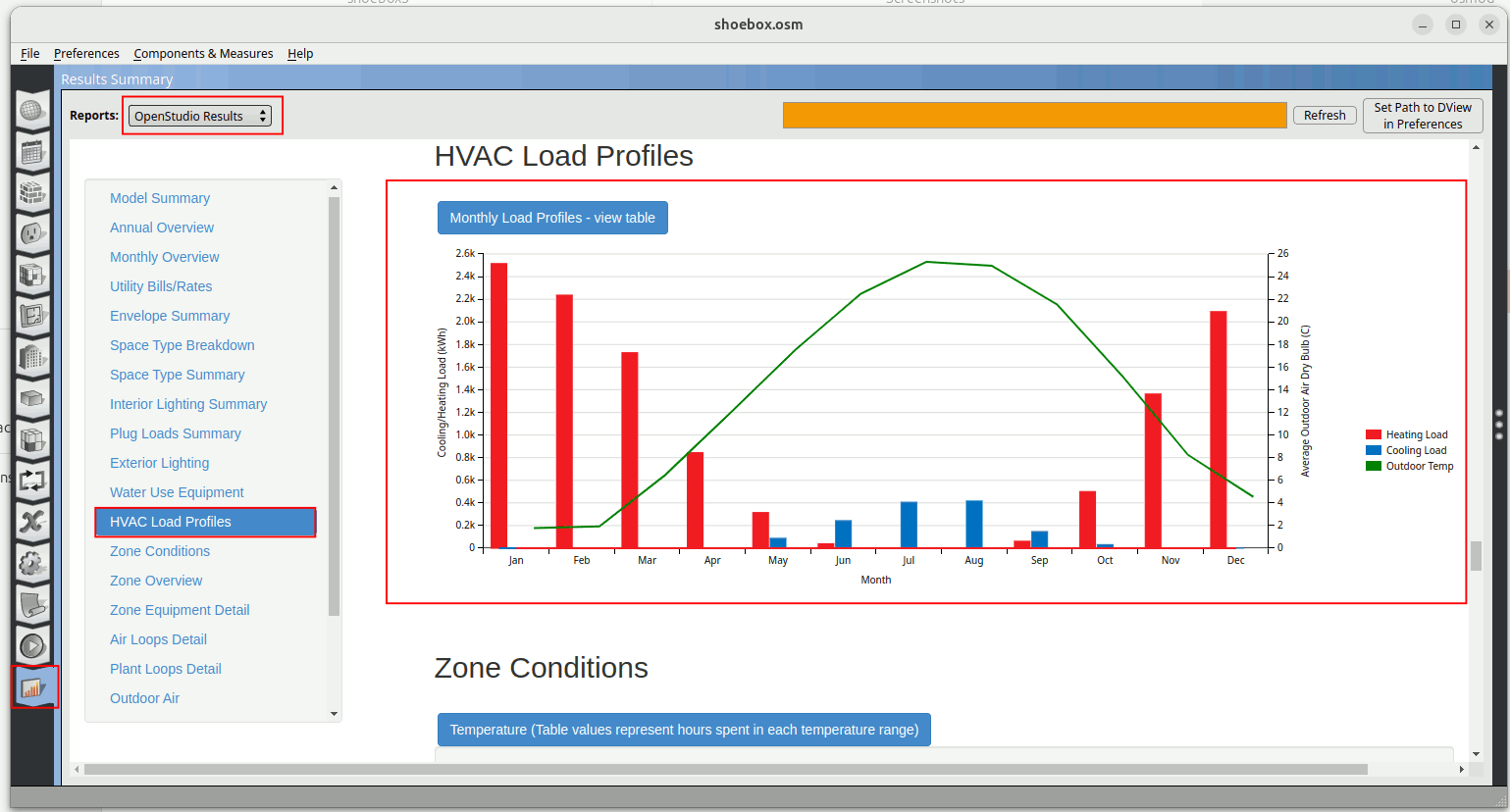Switch to the Geometry floorplan tab
This screenshot has width=1510, height=812.
coord(32,317)
